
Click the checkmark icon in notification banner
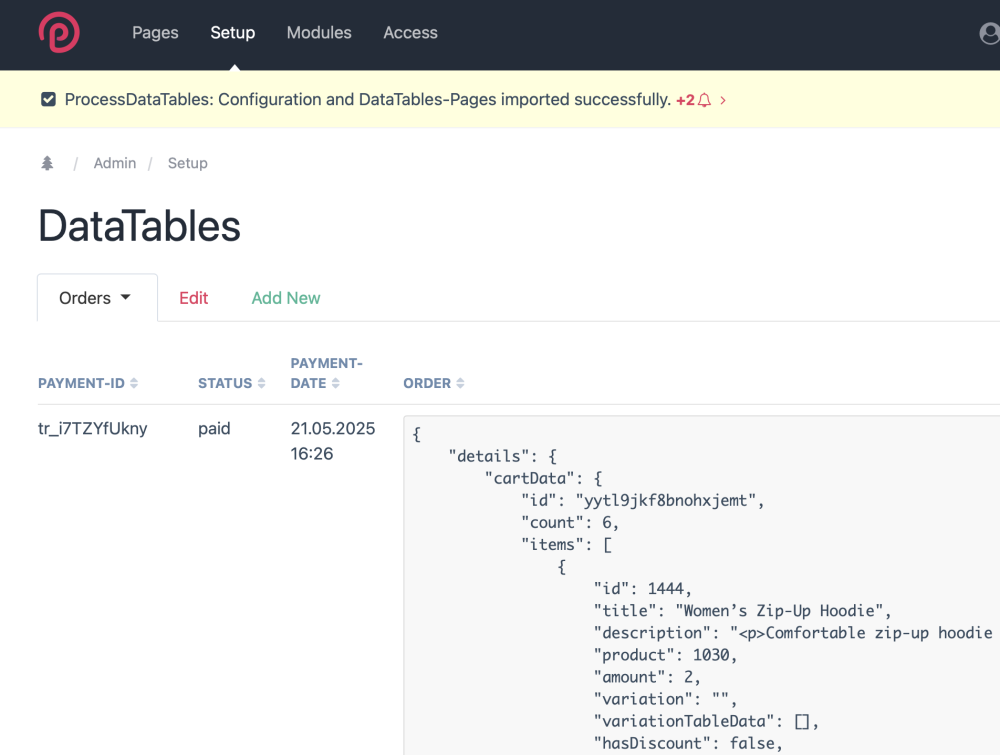[x=48, y=100]
